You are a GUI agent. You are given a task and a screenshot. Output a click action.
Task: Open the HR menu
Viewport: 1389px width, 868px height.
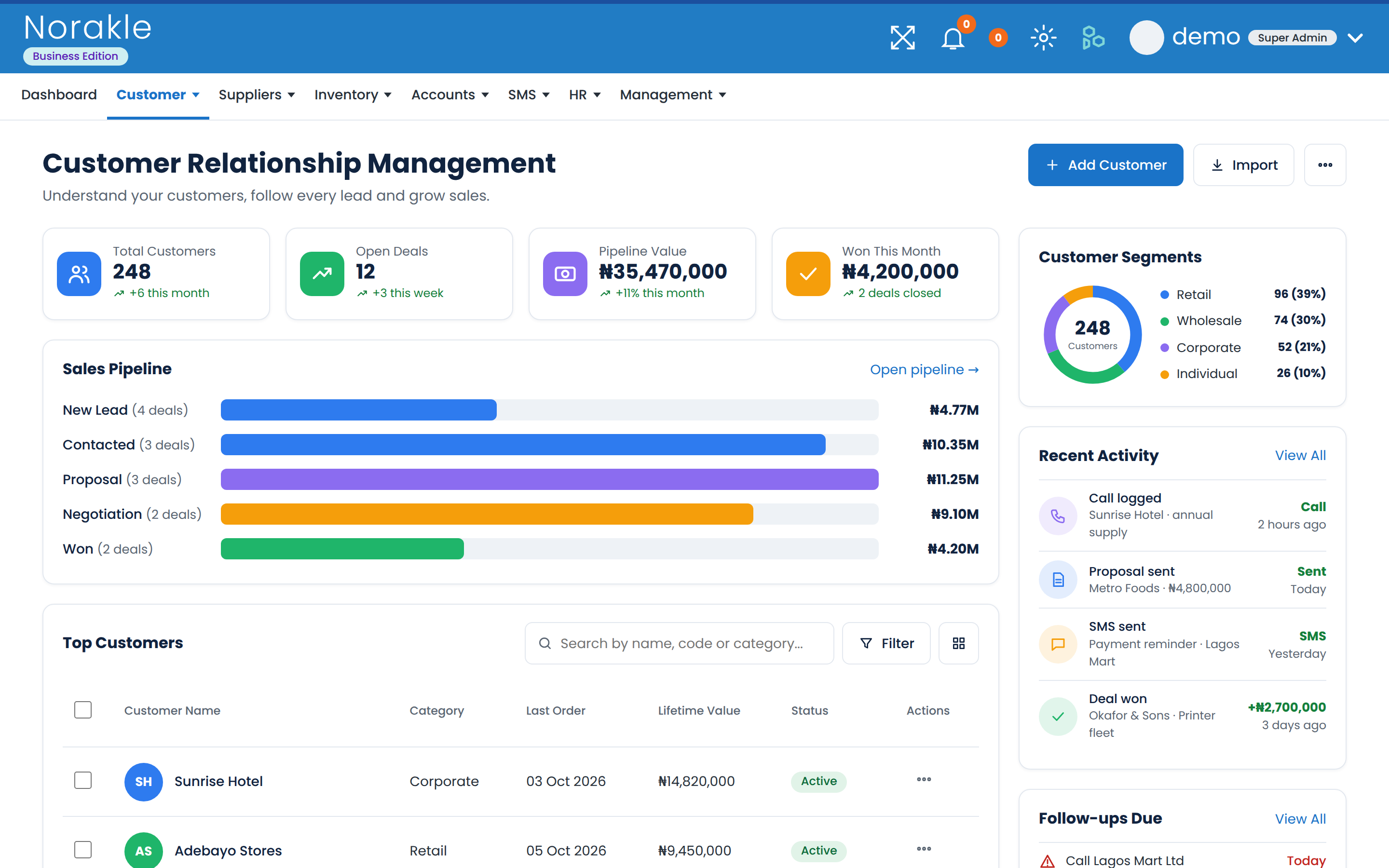[x=585, y=95]
